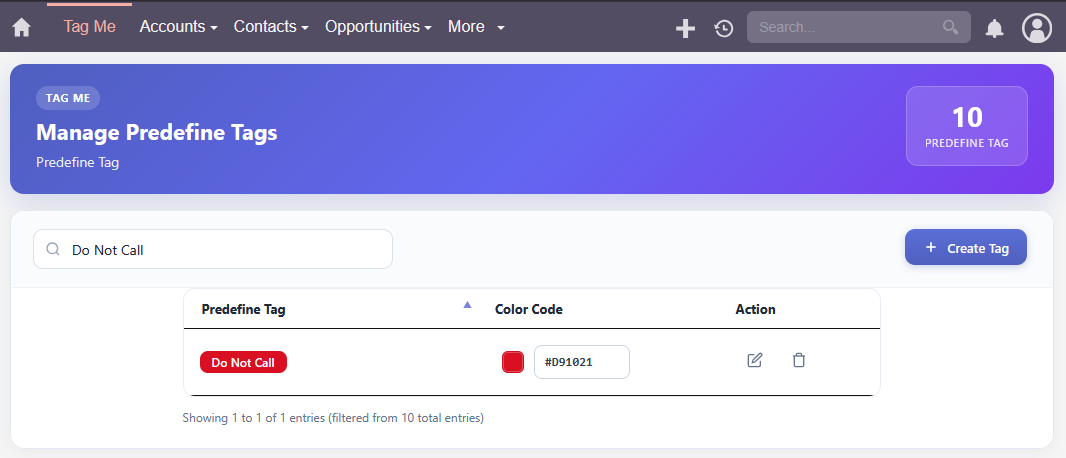Expand the Opportunities dropdown menu
Image resolution: width=1066 pixels, height=458 pixels.
click(x=378, y=27)
